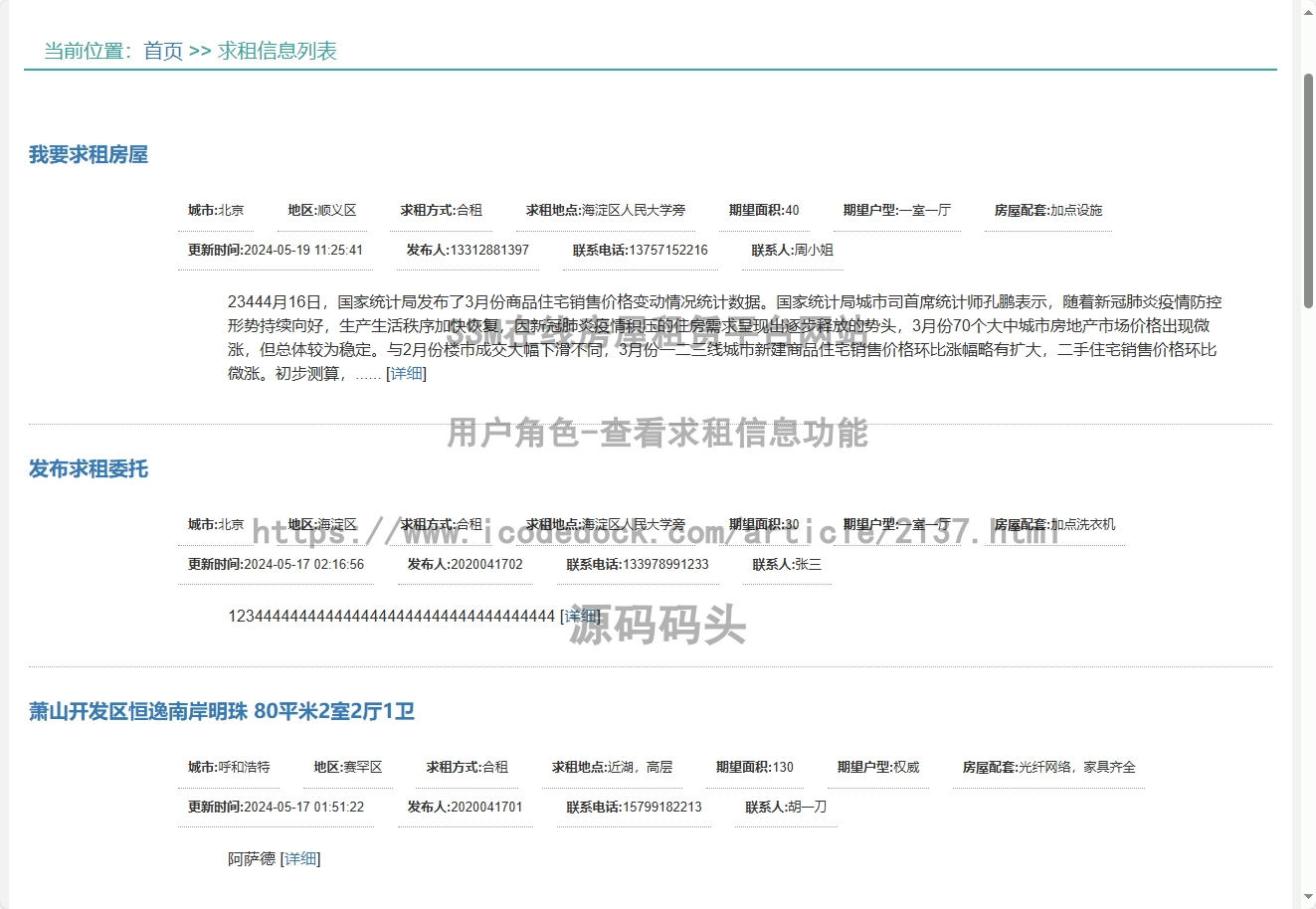1316x909 pixels.
Task: Select 城市:呼和浩特 field
Action: click(x=229, y=768)
